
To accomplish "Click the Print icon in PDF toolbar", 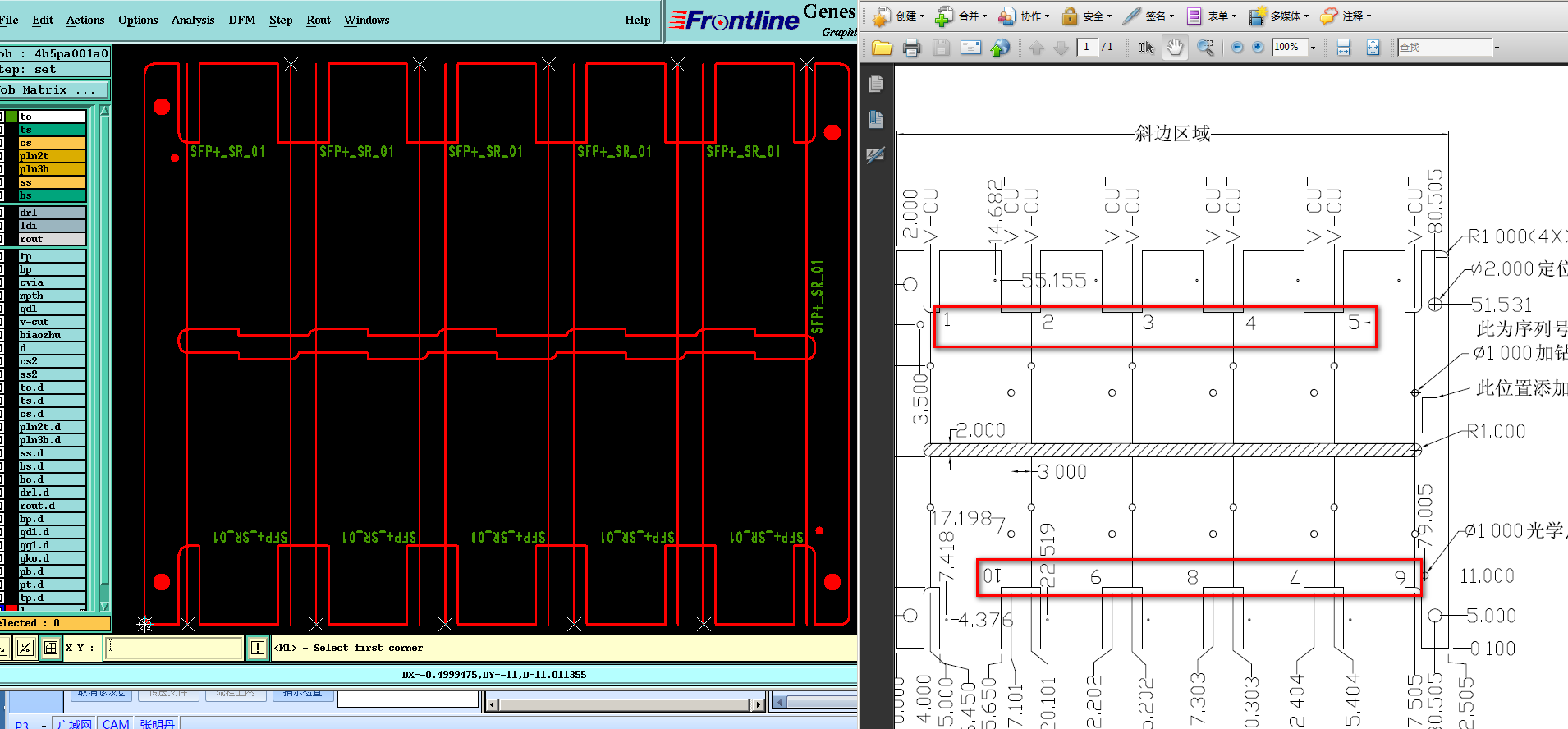I will 911,48.
